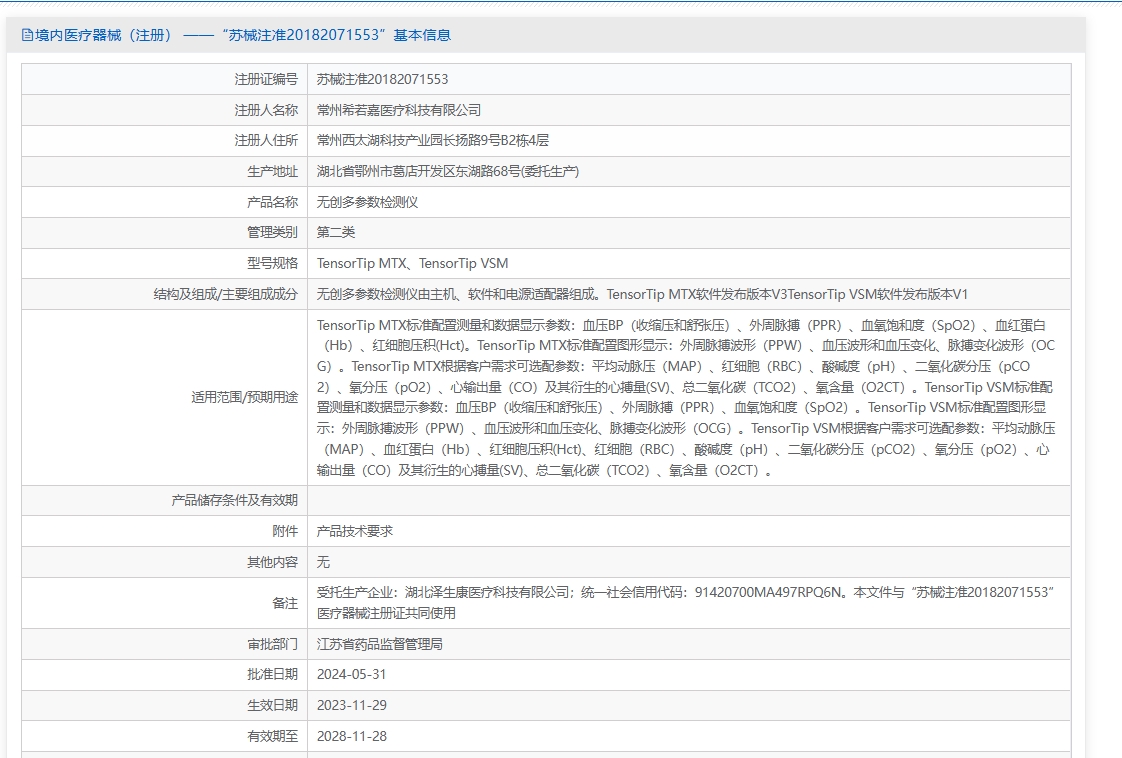Click attachment value 产品技术要求
The image size is (1122, 758).
(355, 531)
